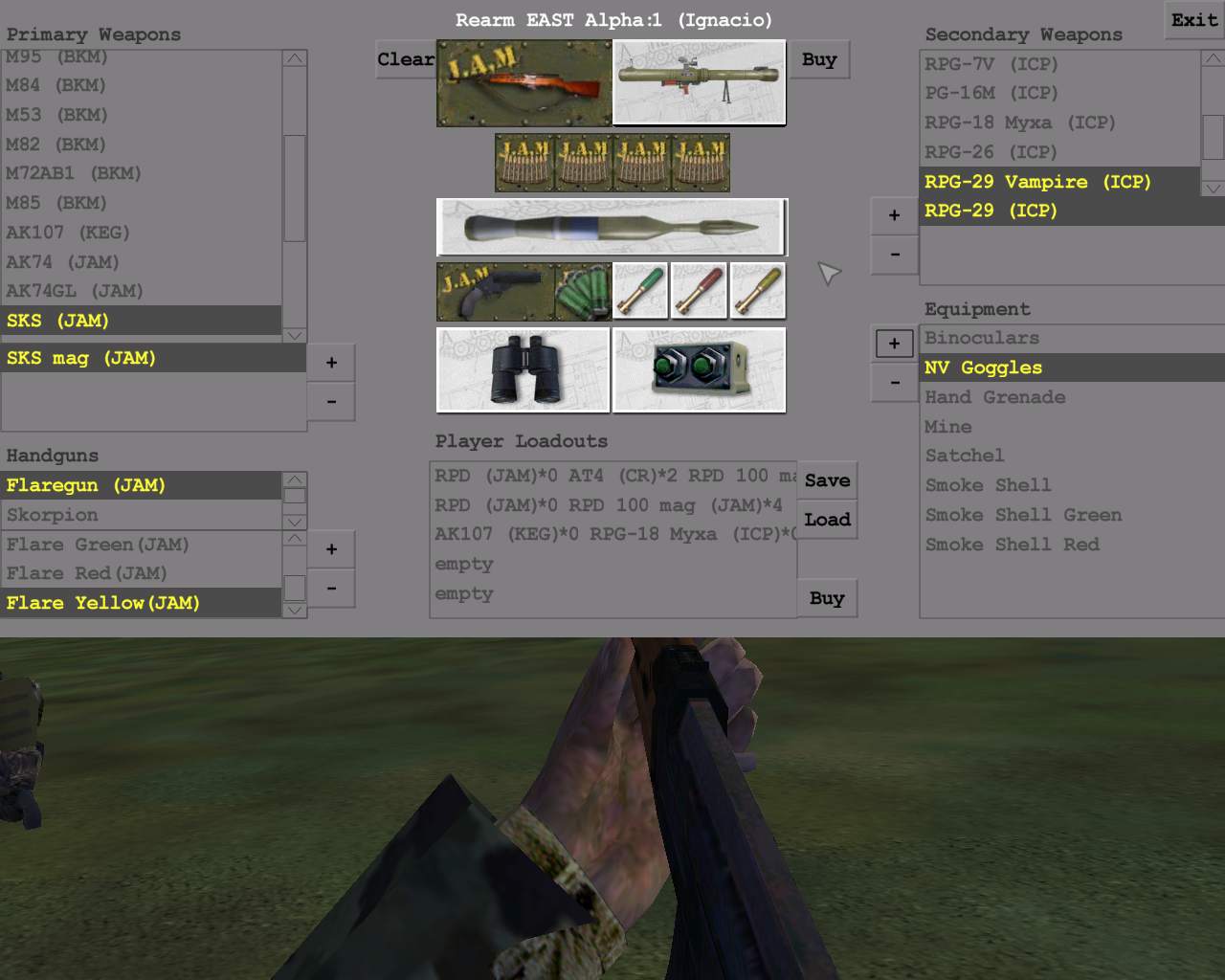This screenshot has width=1225, height=980.
Task: Select the green flare cartridge slot
Action: [640, 291]
